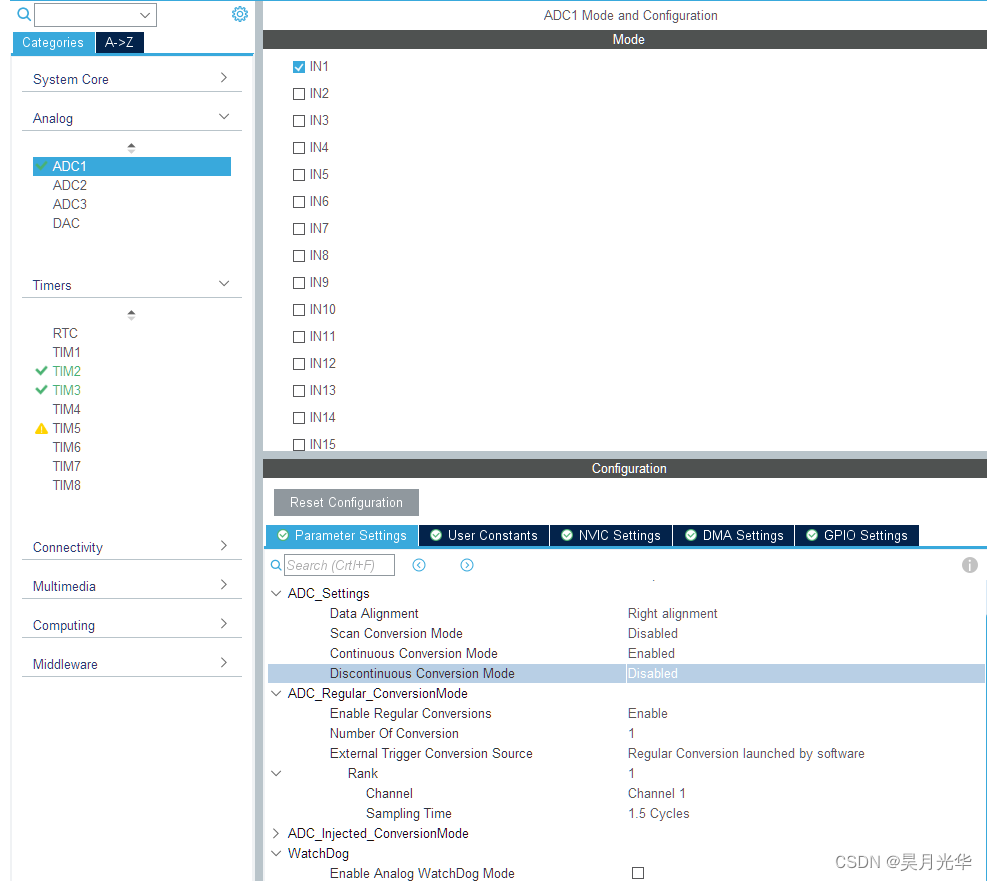Select RTC in the Timers list

pos(65,333)
